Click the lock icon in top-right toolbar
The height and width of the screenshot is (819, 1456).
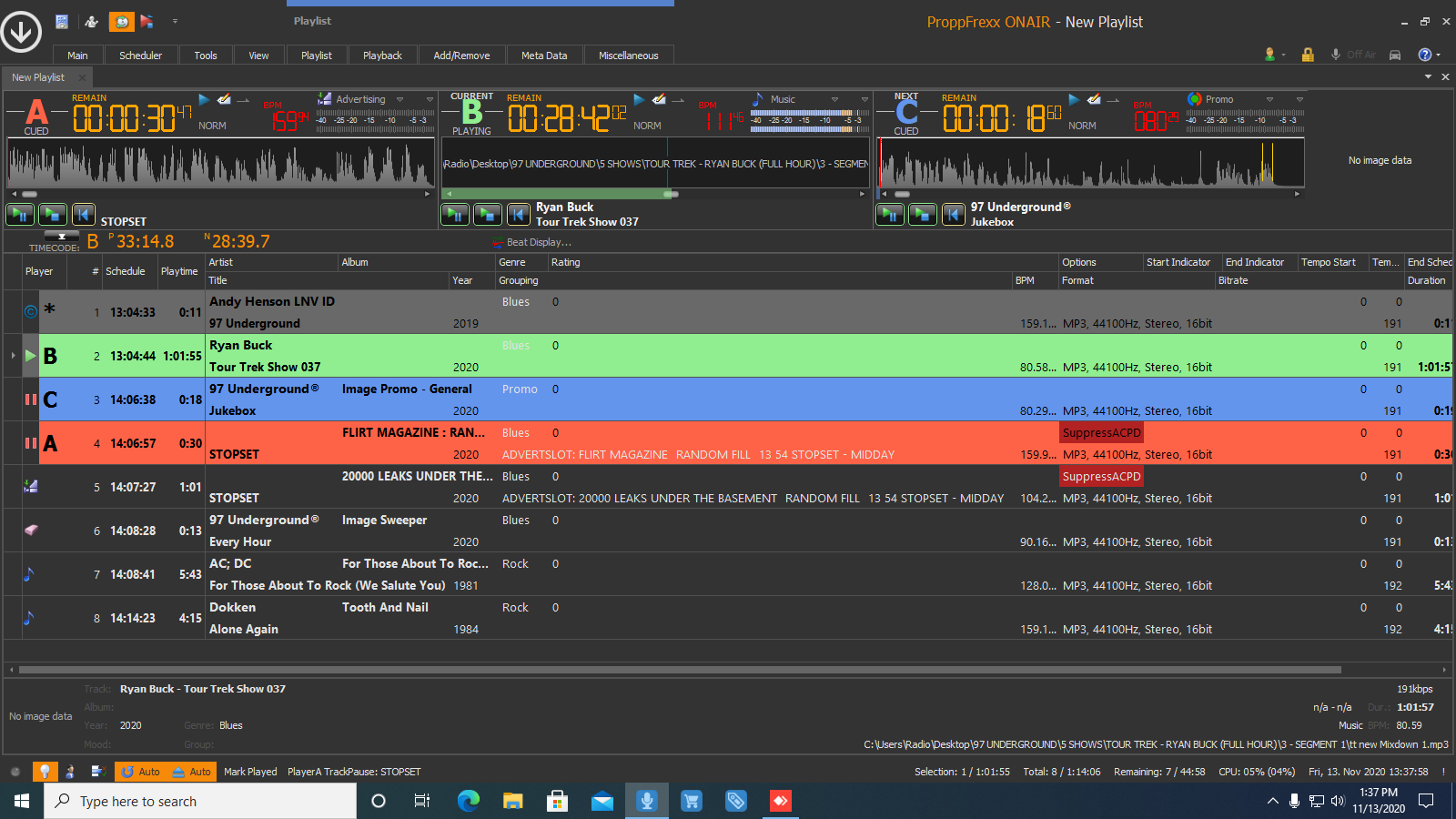(x=1308, y=55)
